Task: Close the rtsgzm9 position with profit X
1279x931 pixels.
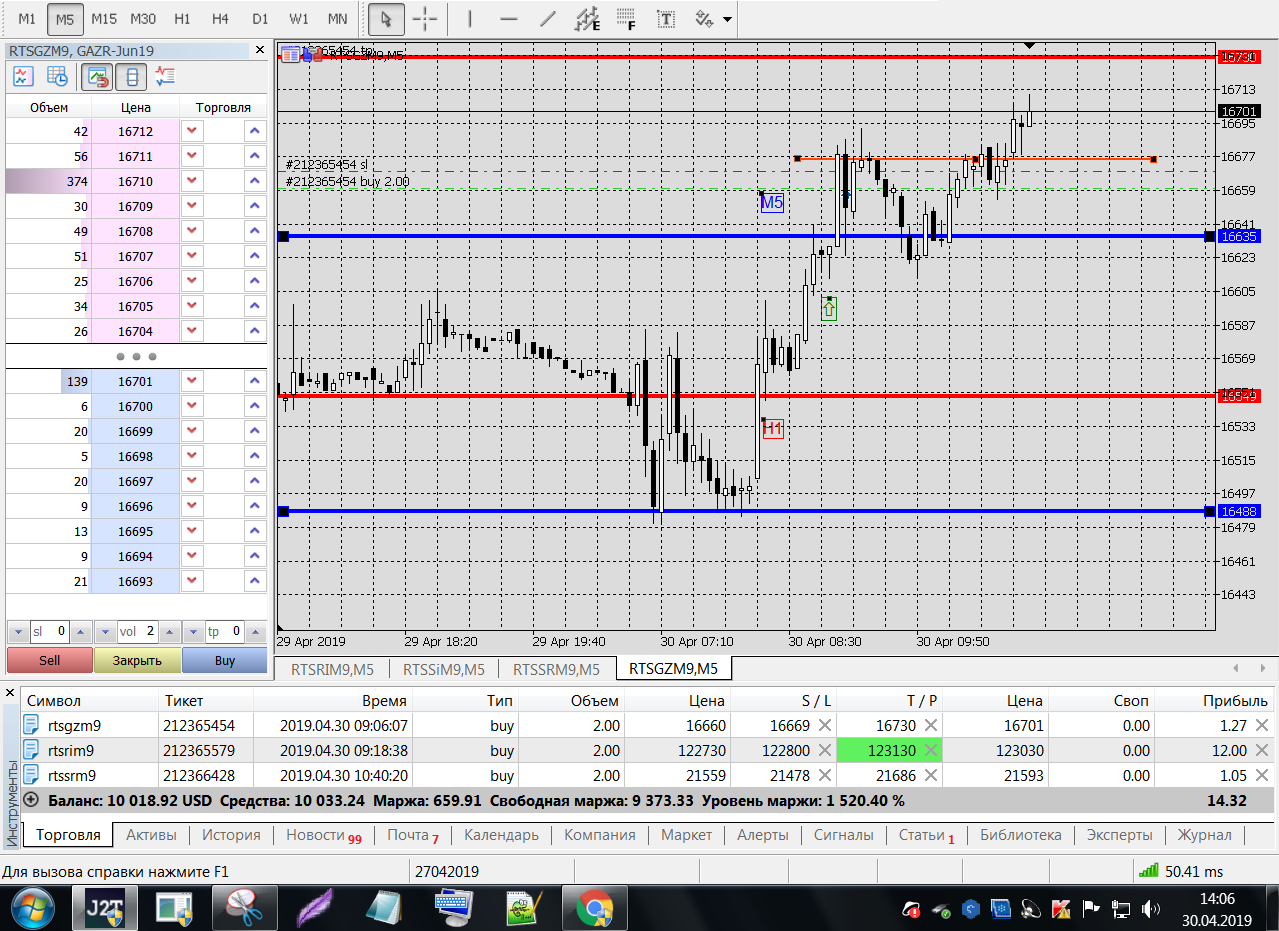Action: pyautogui.click(x=1262, y=726)
